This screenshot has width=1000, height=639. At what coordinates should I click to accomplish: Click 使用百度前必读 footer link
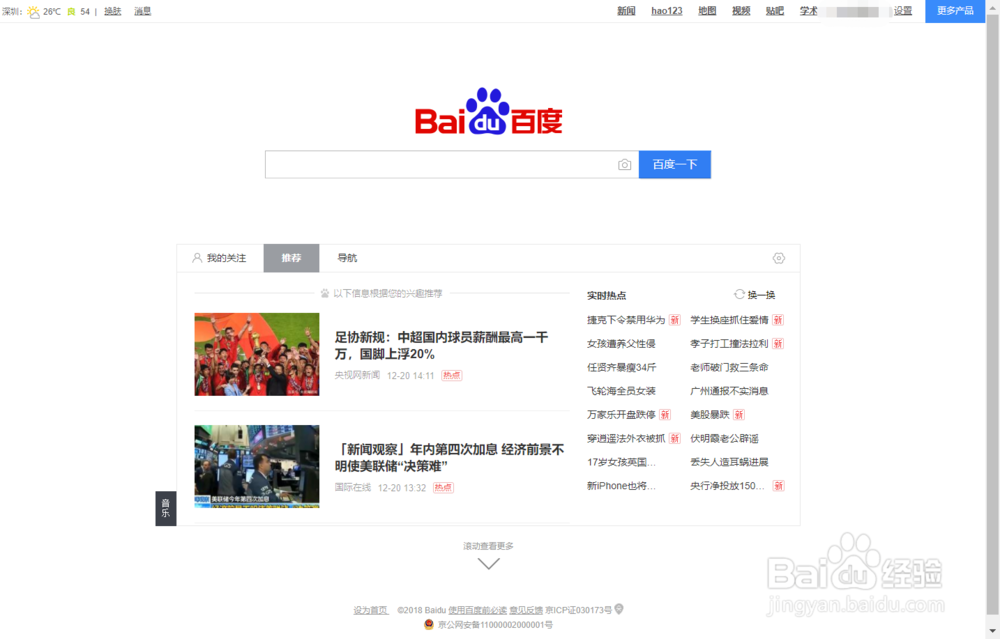[x=477, y=610]
